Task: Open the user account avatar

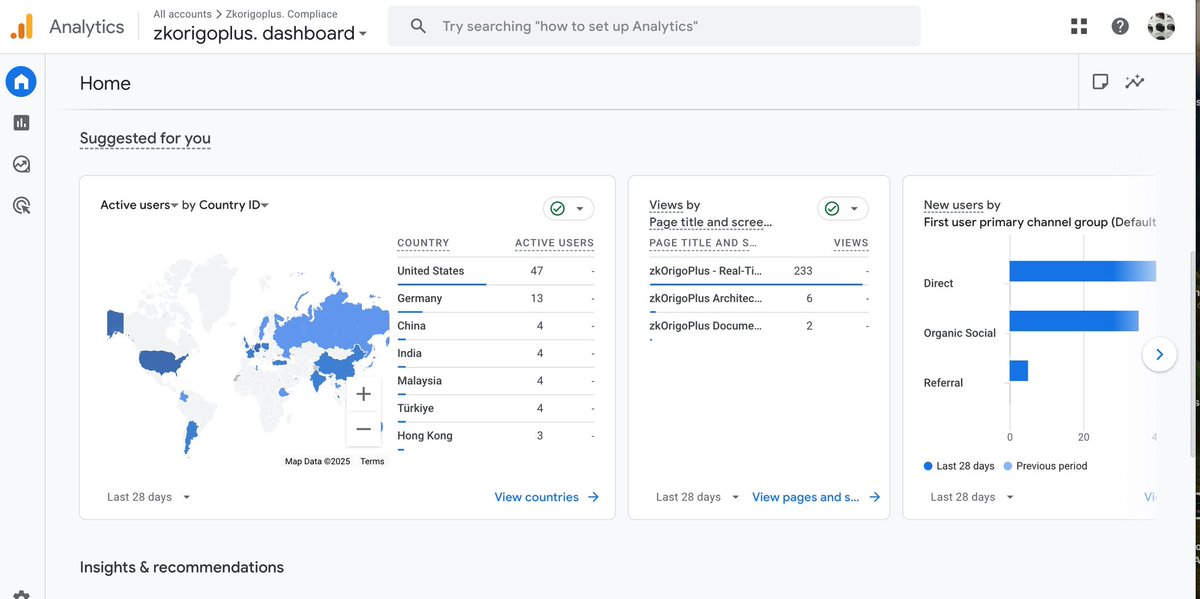Action: click(x=1161, y=26)
